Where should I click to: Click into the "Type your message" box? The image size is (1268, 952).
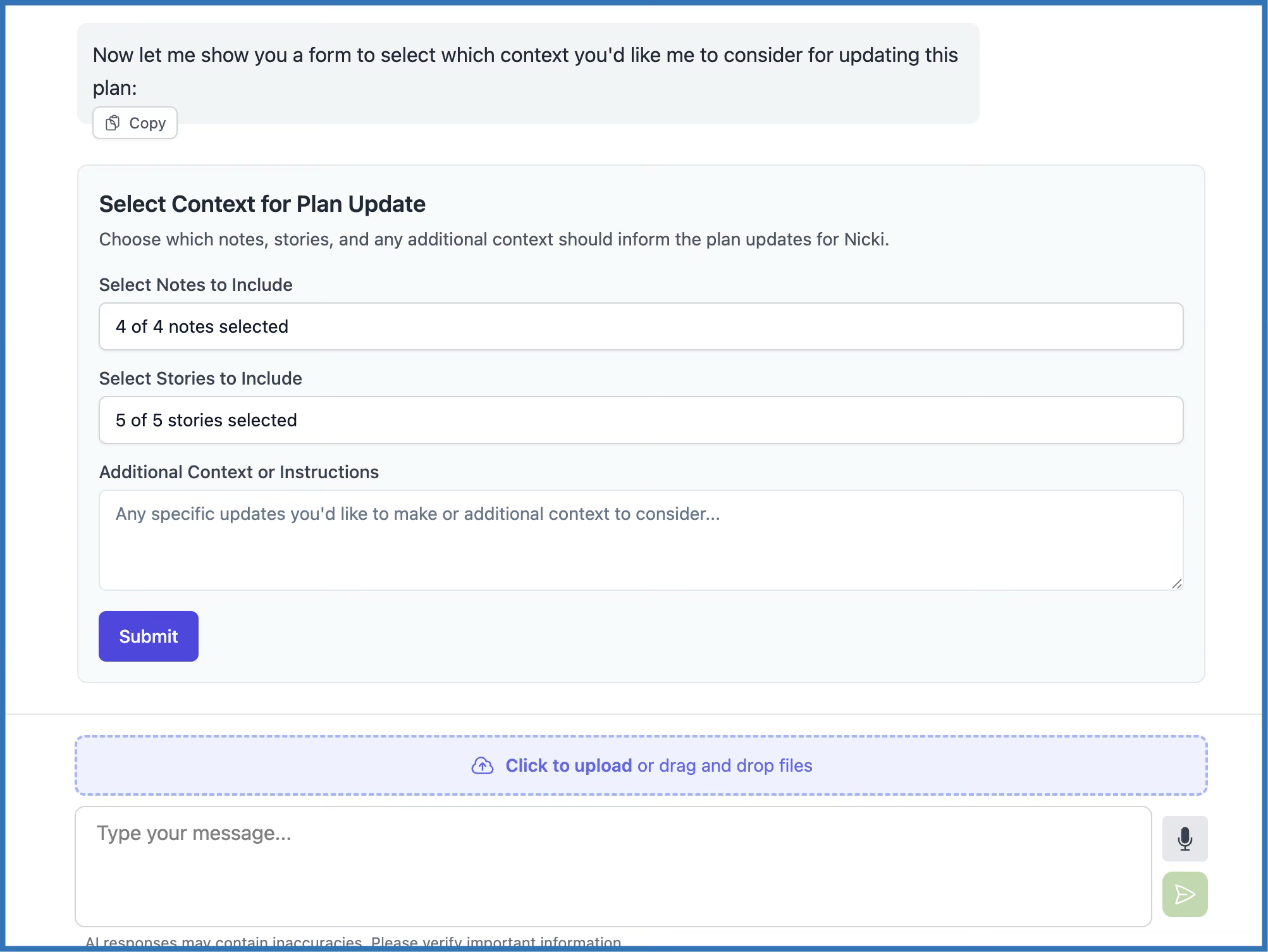point(613,866)
